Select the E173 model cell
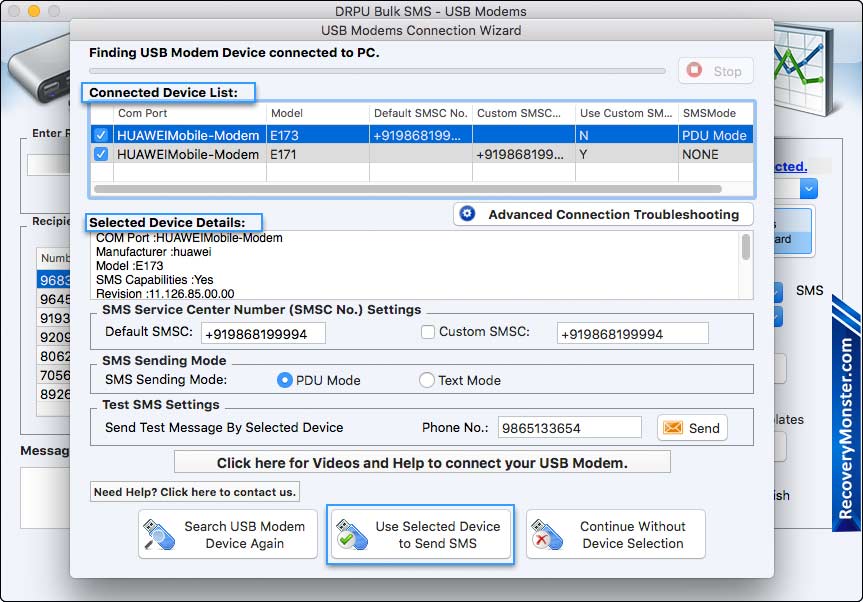Image resolution: width=863 pixels, height=602 pixels. [x=318, y=135]
